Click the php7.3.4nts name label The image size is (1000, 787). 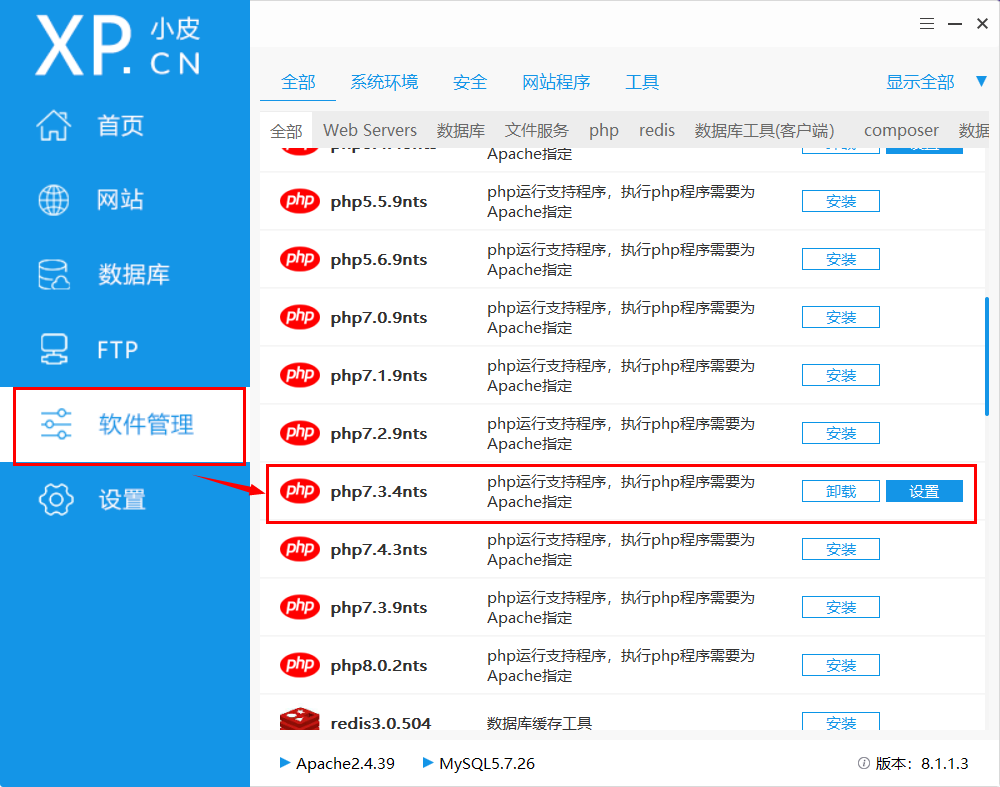click(379, 492)
